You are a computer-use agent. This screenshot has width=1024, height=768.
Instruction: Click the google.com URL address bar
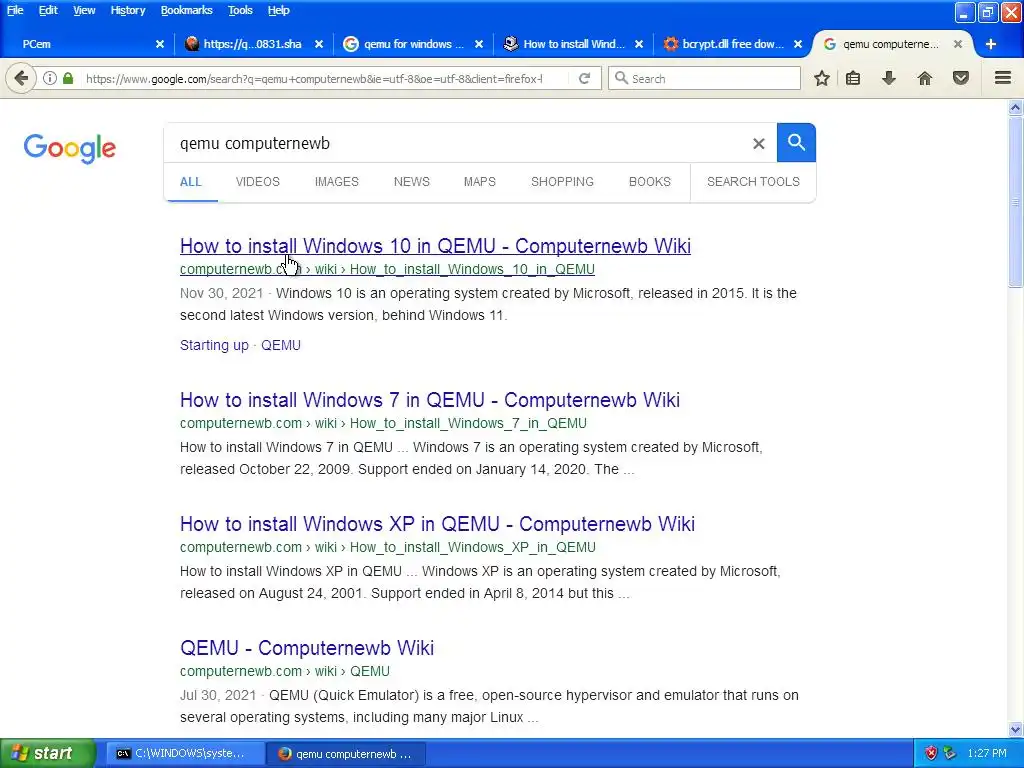[313, 78]
